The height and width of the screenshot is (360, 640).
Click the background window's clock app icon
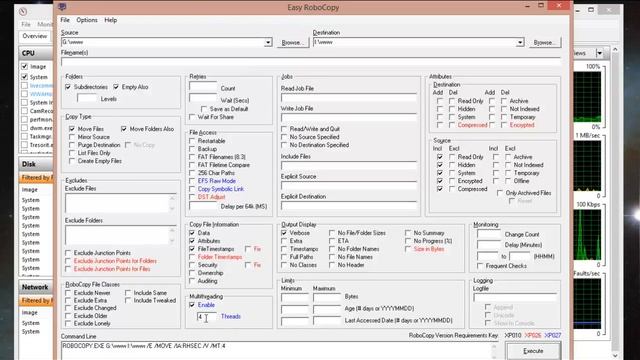point(23,11)
